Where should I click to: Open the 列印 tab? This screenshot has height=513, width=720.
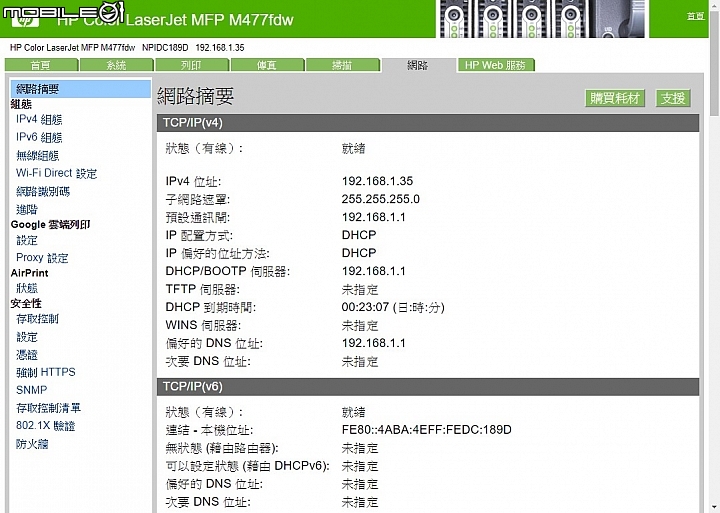pyautogui.click(x=192, y=65)
